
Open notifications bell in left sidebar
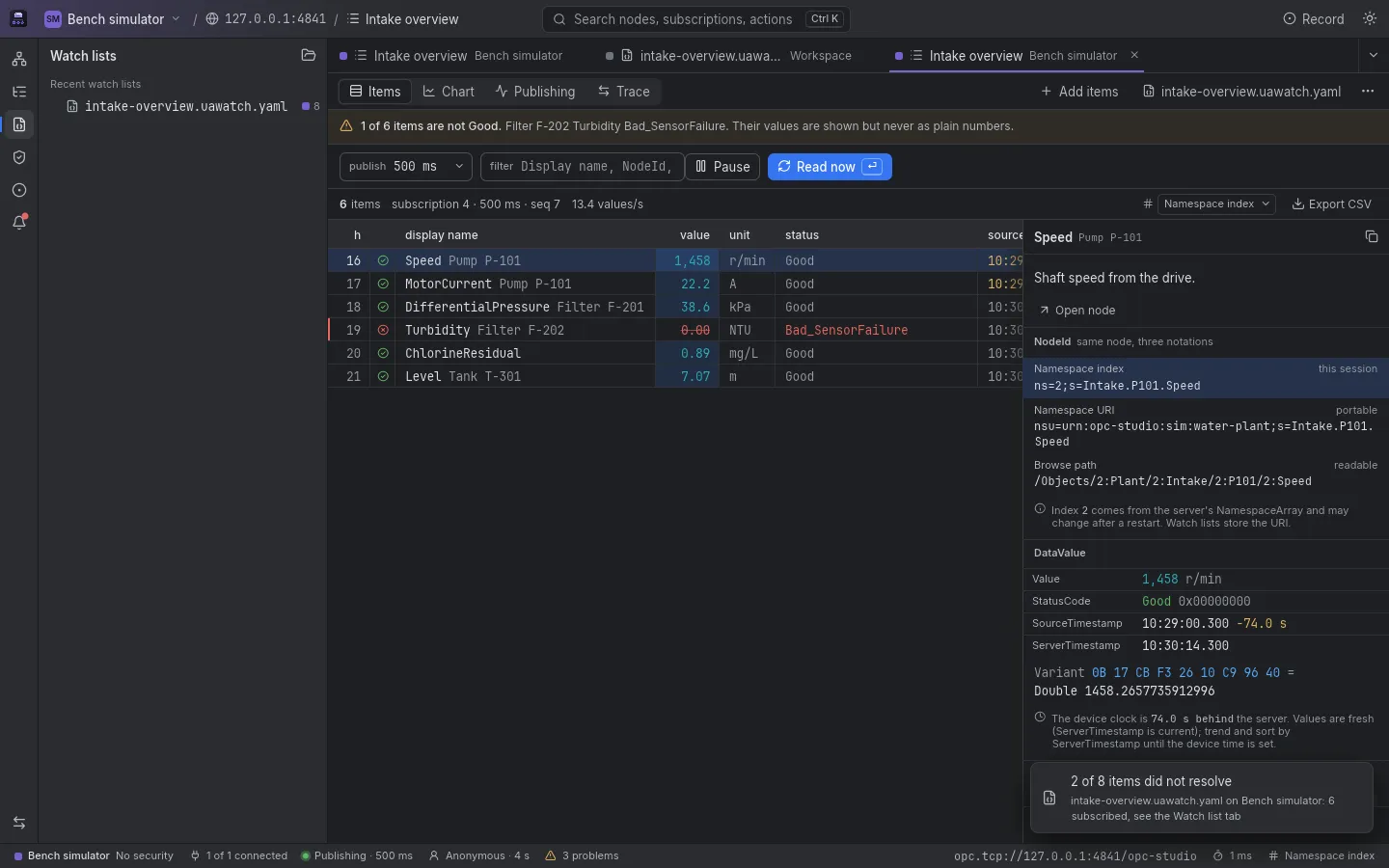18,223
